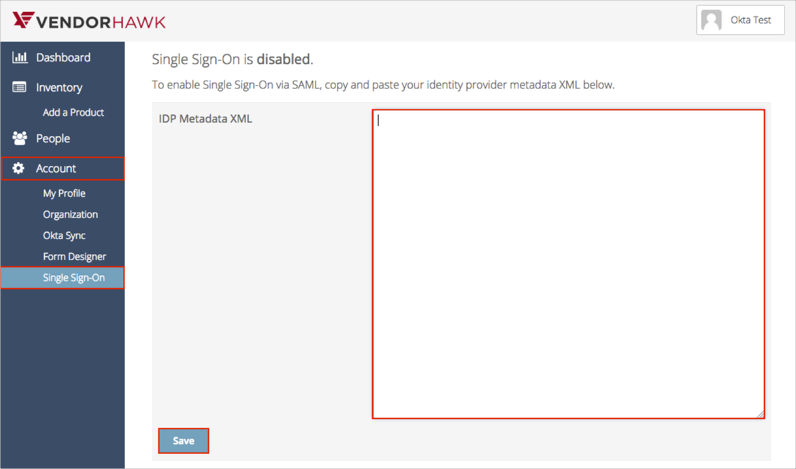The image size is (796, 469).
Task: Click the Account gear icon
Action: 19,168
